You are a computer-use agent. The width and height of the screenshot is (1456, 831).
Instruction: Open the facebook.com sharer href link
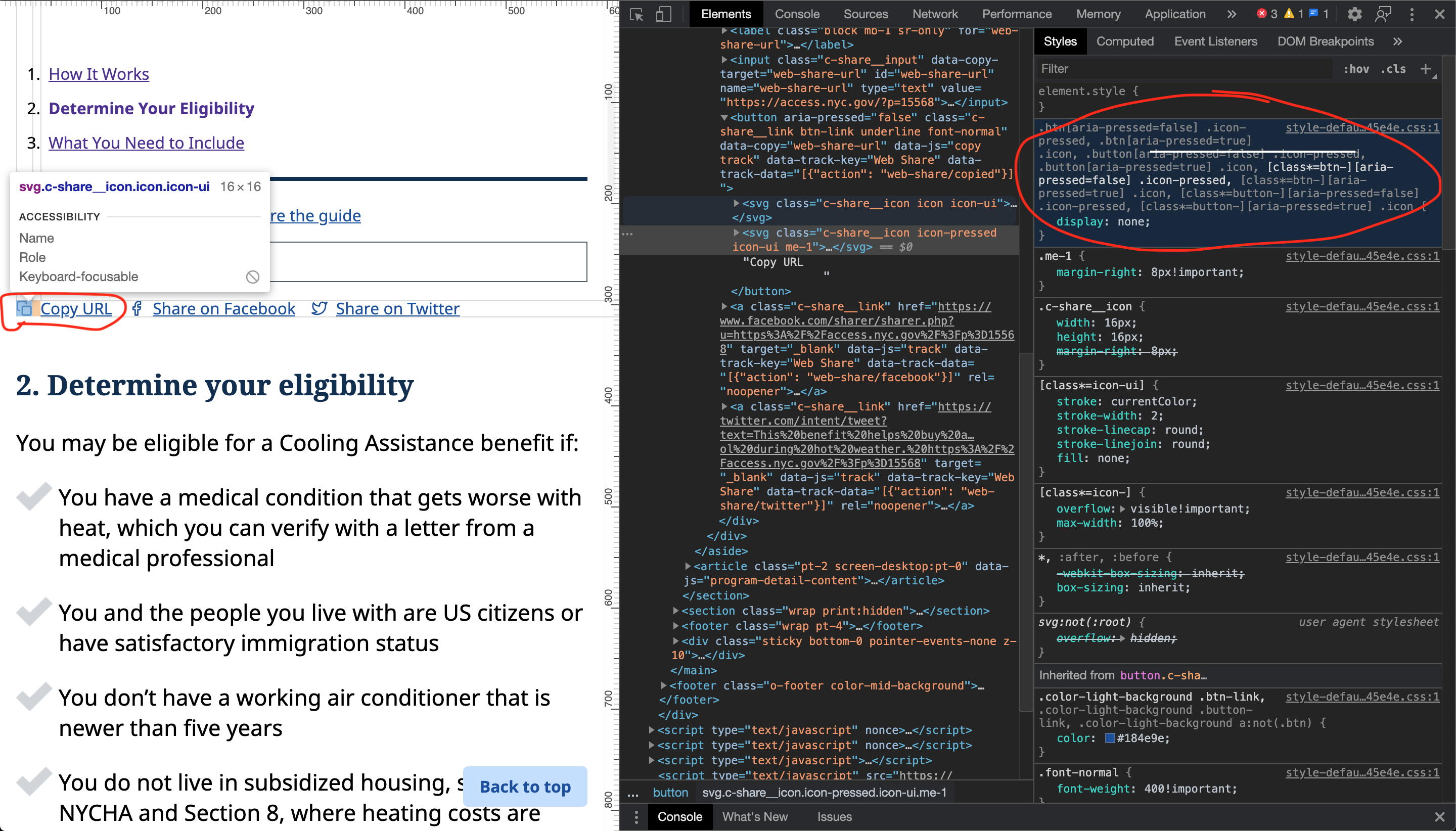point(867,328)
